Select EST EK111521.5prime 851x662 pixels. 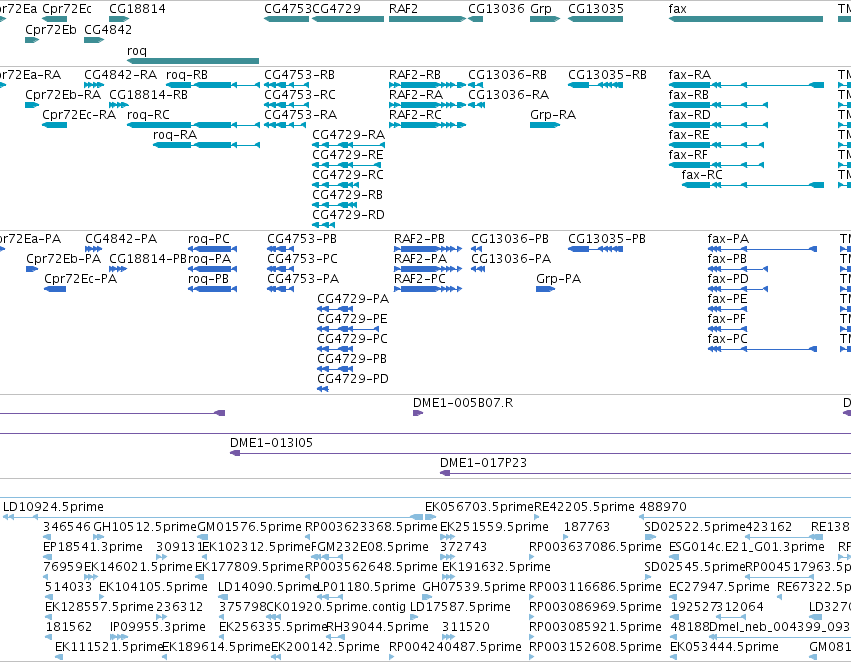109,647
